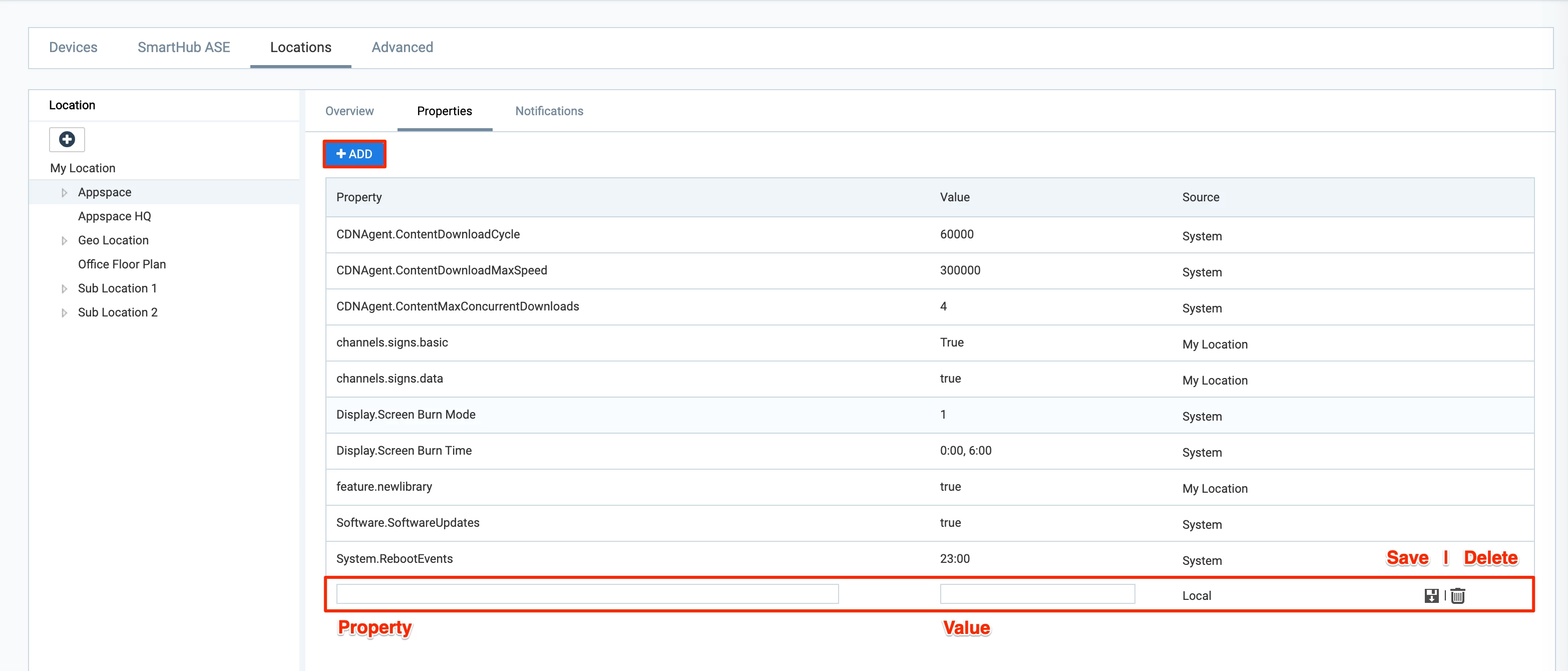Expand Sub Location 2 arrow
Viewport: 1568px width, 671px height.
tap(65, 312)
